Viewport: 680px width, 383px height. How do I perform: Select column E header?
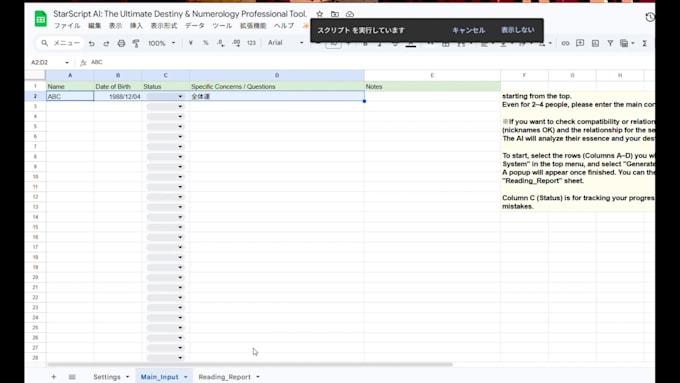[432, 75]
